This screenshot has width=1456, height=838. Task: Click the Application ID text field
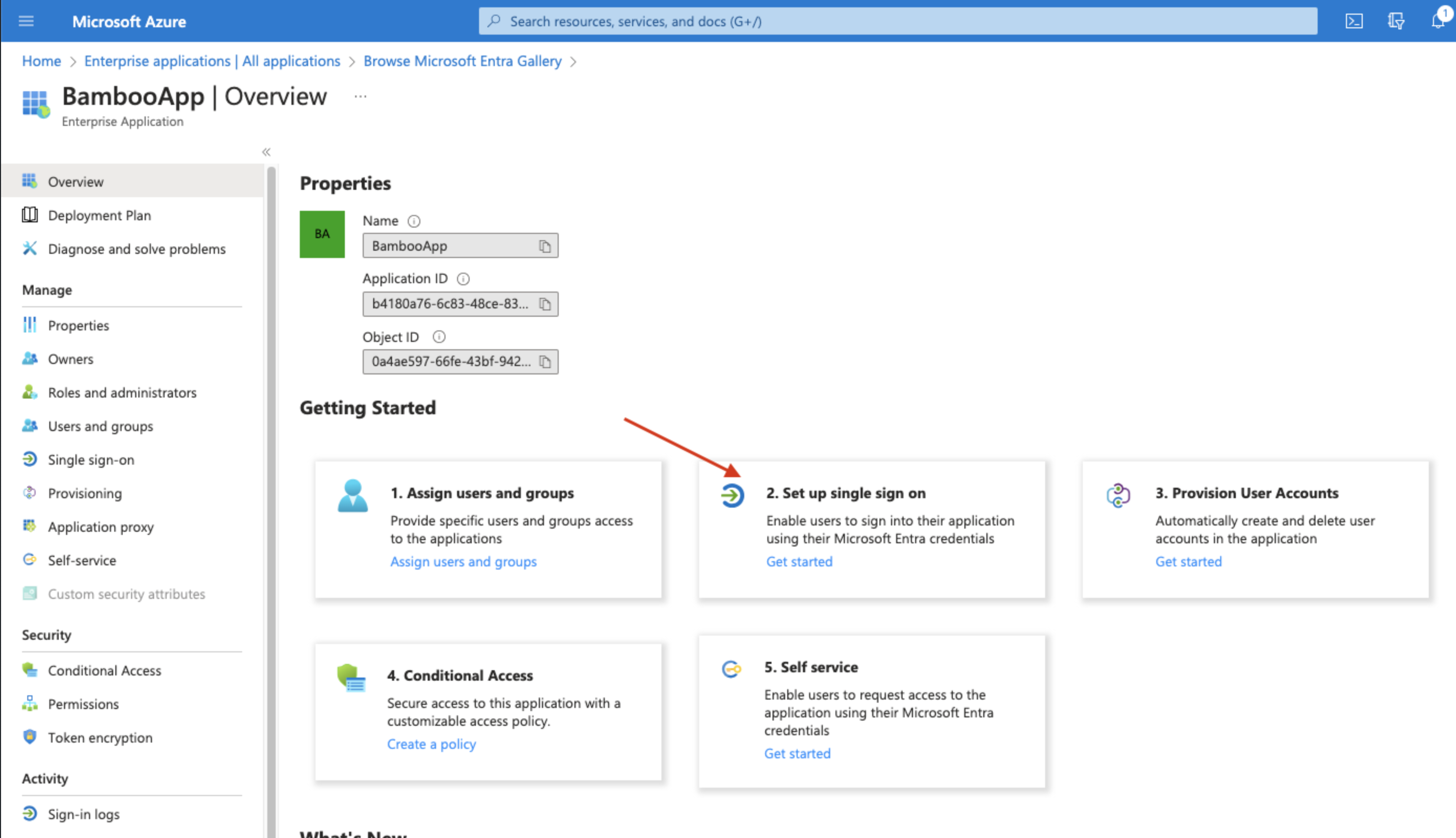point(460,304)
